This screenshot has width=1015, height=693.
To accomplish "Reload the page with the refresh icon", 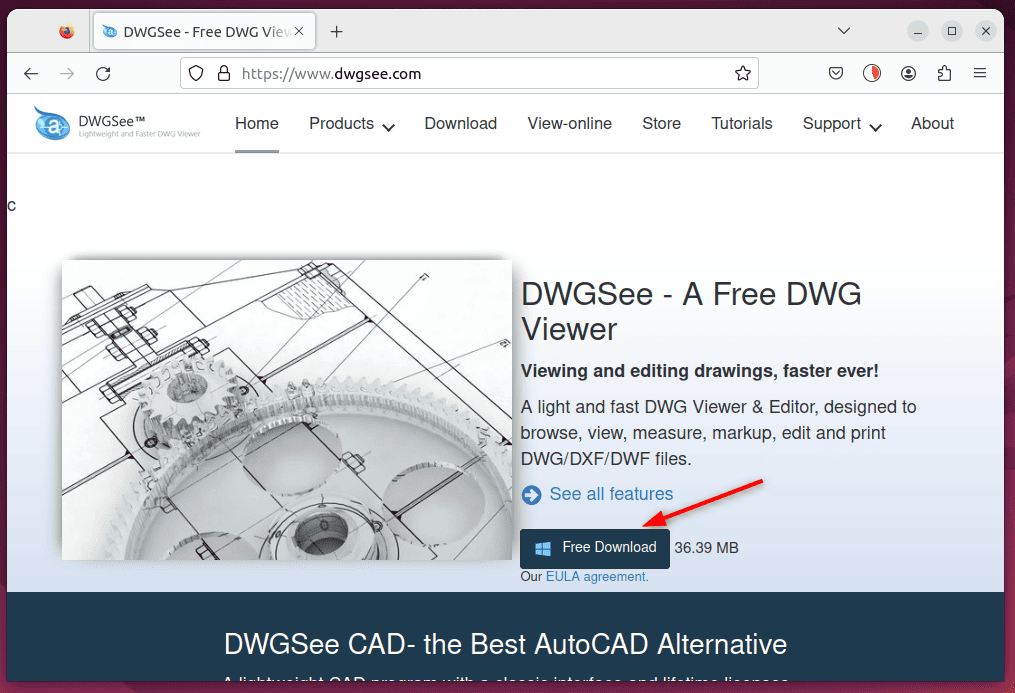I will (x=103, y=74).
